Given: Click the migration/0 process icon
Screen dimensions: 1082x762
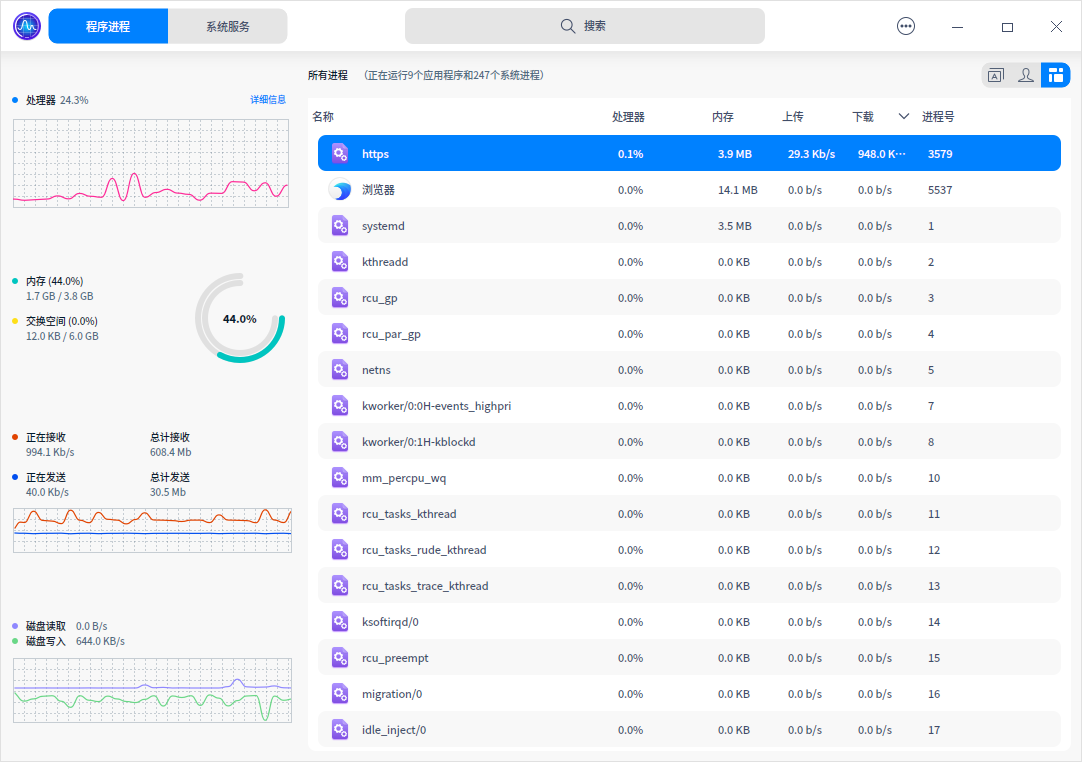Looking at the screenshot, I should pyautogui.click(x=340, y=694).
